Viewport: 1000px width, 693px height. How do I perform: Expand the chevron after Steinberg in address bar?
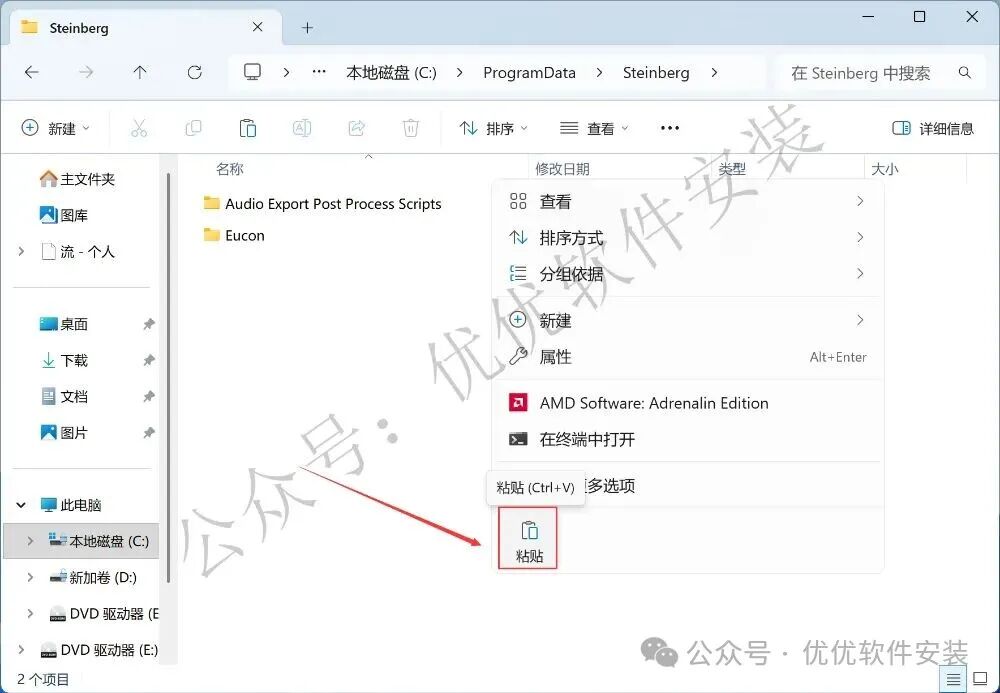tap(714, 73)
